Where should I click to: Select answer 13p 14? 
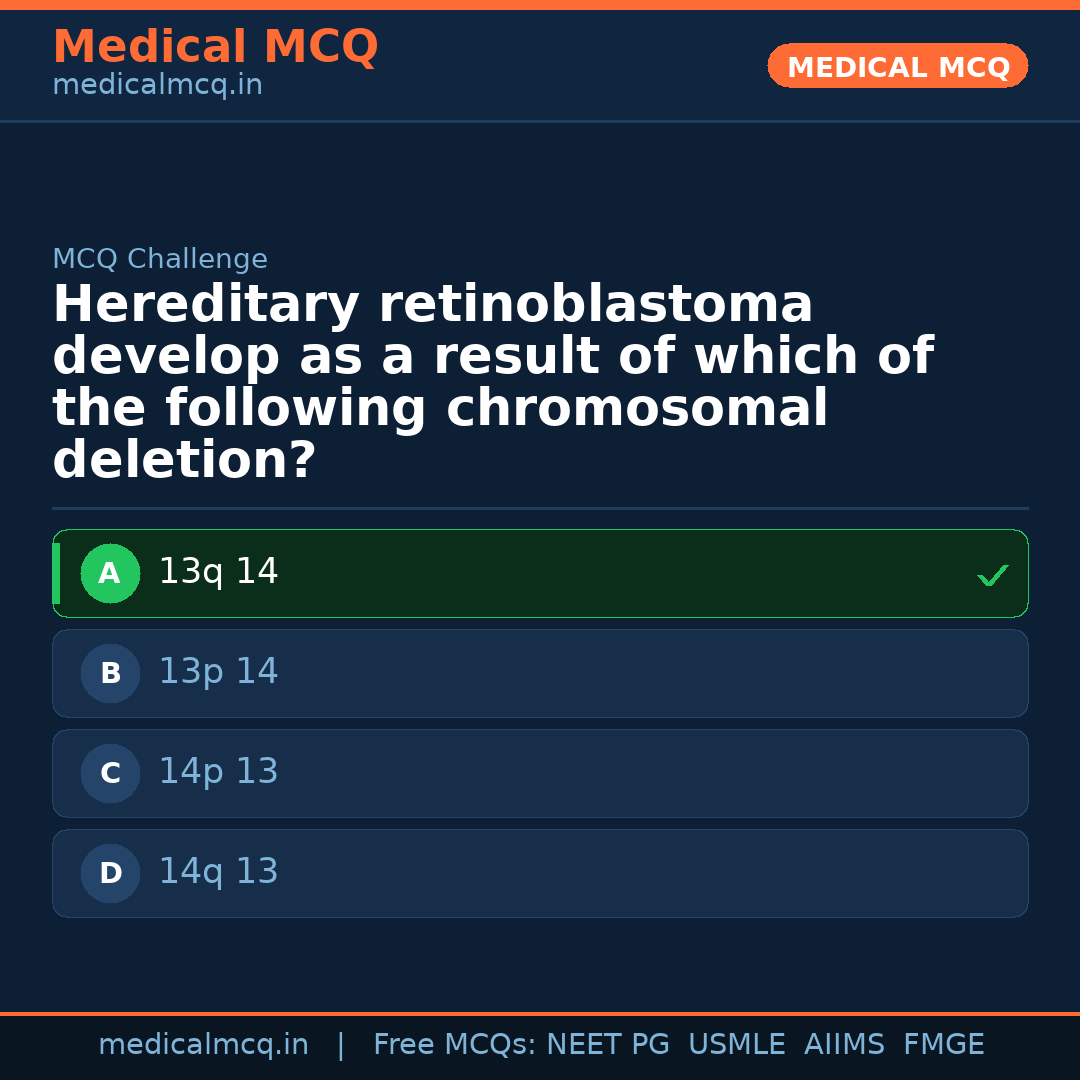[219, 672]
